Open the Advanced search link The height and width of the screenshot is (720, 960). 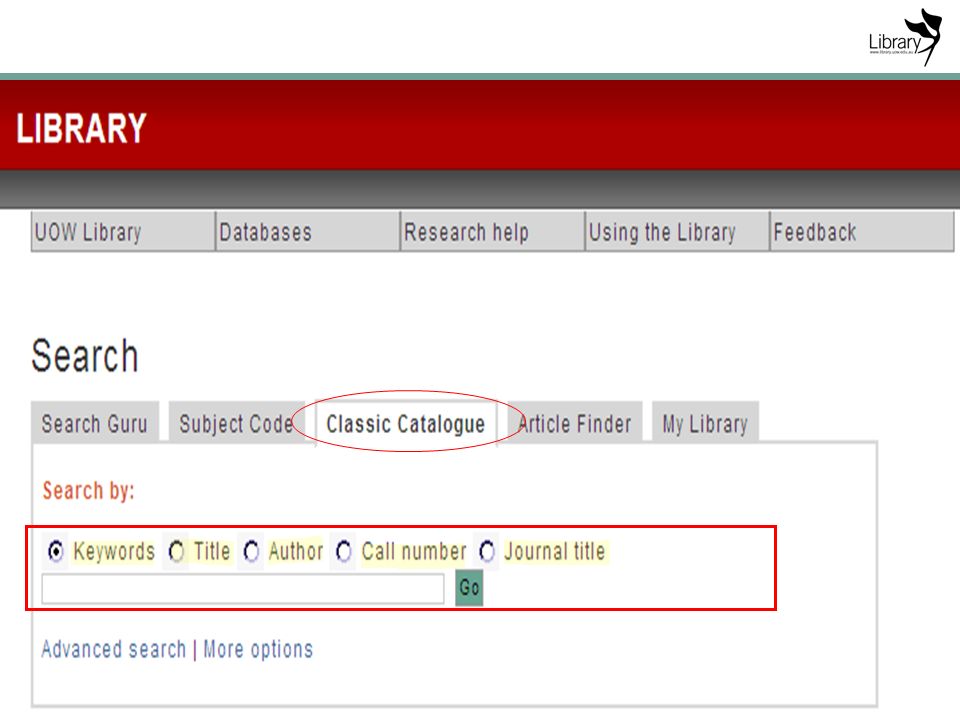[x=114, y=649]
